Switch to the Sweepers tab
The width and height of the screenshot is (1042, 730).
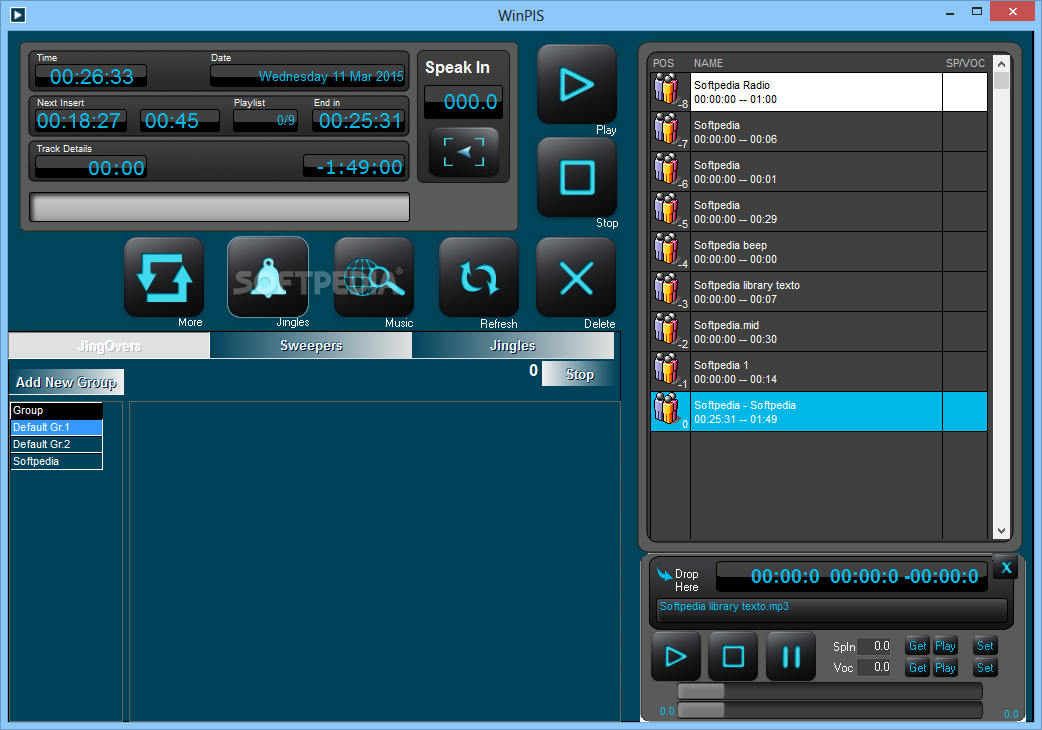pos(311,345)
